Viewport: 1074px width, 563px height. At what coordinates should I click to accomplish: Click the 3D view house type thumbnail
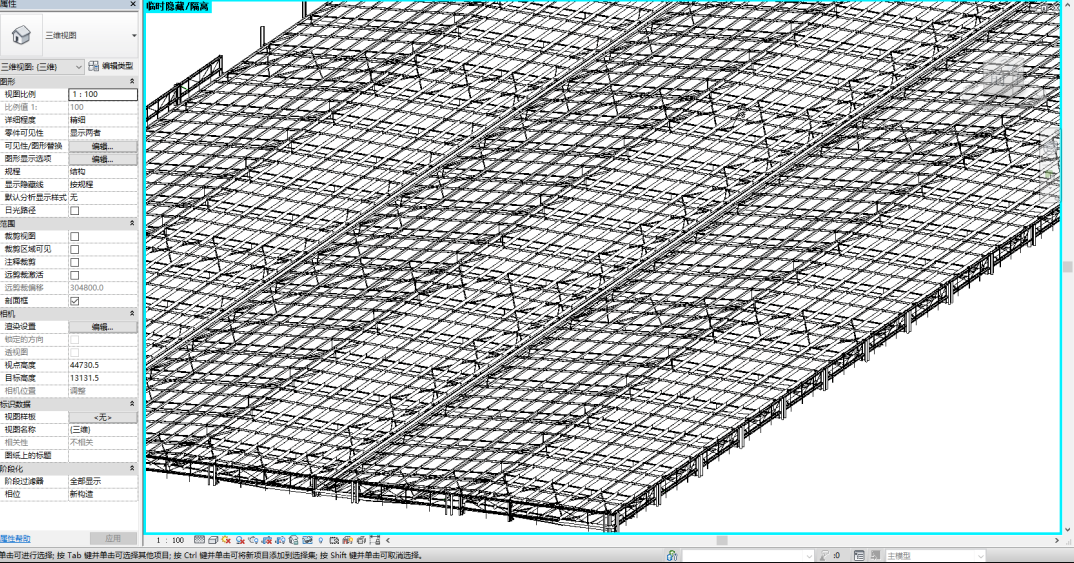(x=21, y=35)
